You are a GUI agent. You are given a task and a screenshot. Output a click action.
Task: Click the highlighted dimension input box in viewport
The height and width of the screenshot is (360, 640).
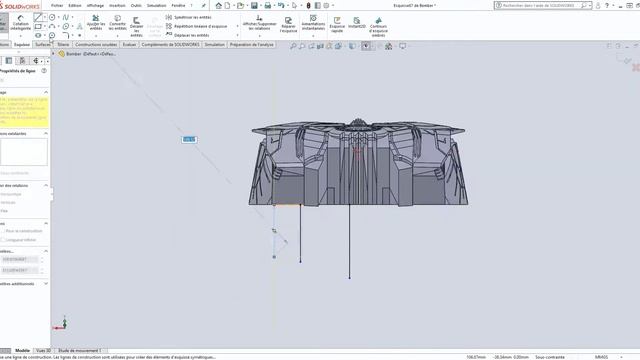point(189,140)
